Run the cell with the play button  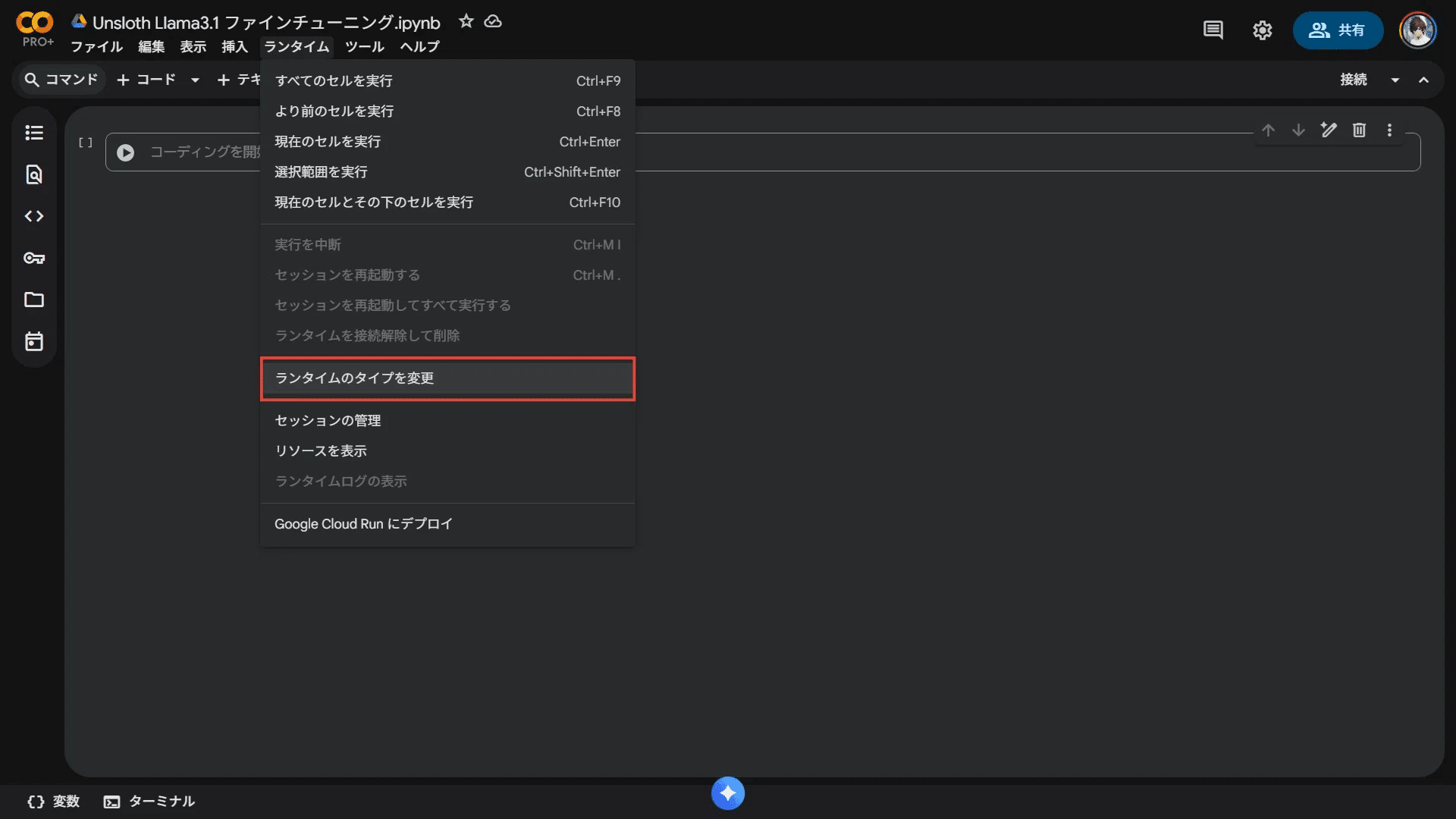click(x=126, y=152)
